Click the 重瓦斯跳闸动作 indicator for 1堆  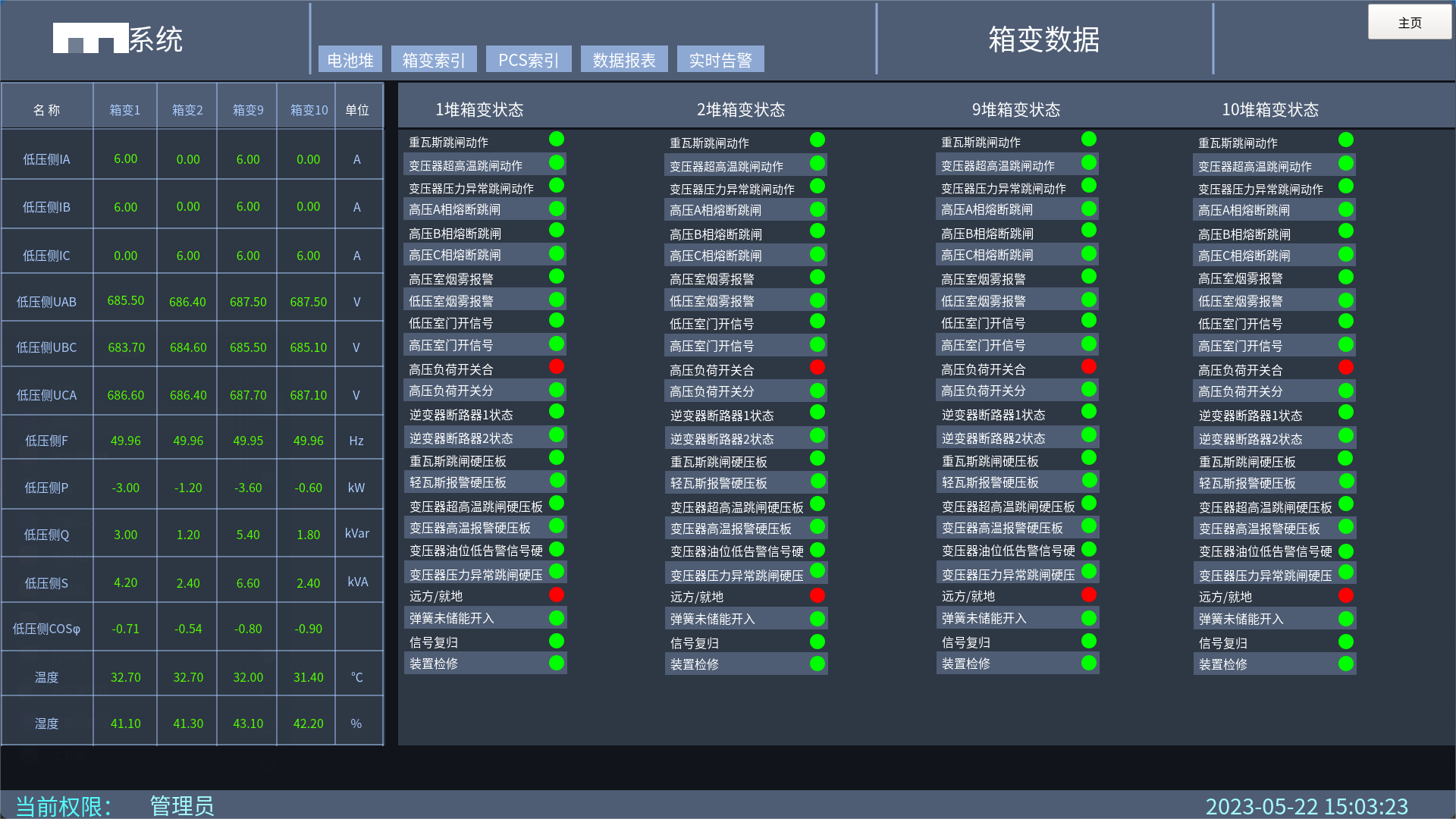(x=557, y=139)
